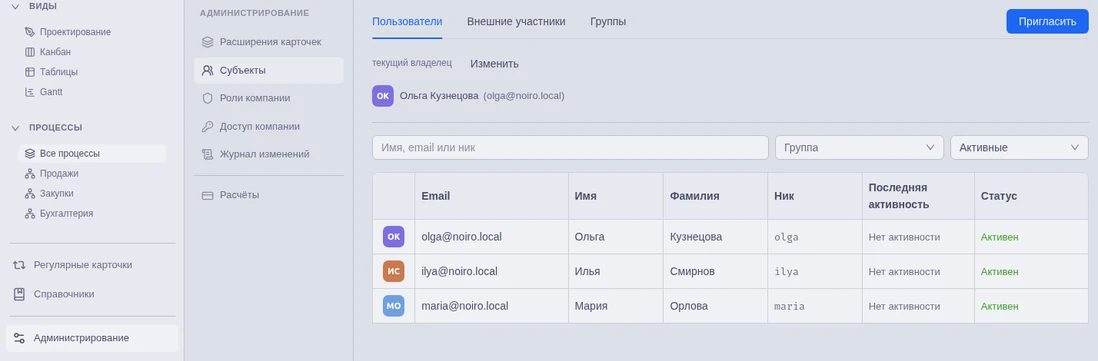1098x361 pixels.
Task: Open the Группа filter dropdown
Action: click(859, 148)
